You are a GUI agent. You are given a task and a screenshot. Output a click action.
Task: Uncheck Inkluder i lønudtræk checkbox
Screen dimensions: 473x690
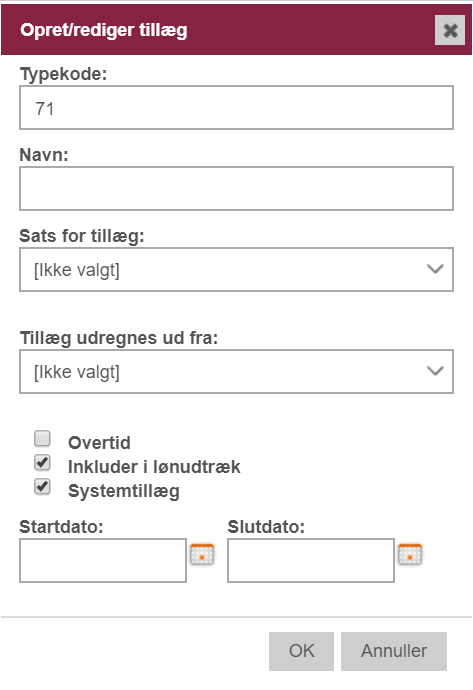pos(42,462)
